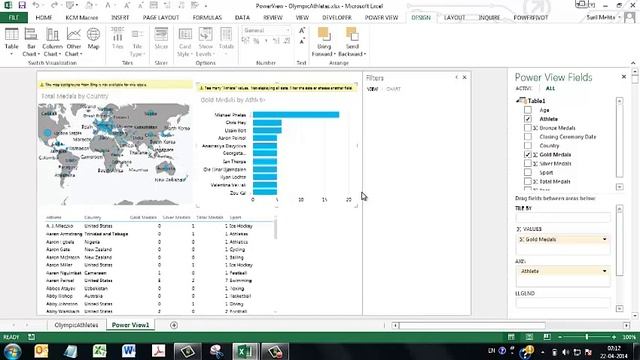Close the Power View Fields pane
The image size is (640, 360).
[624, 77]
